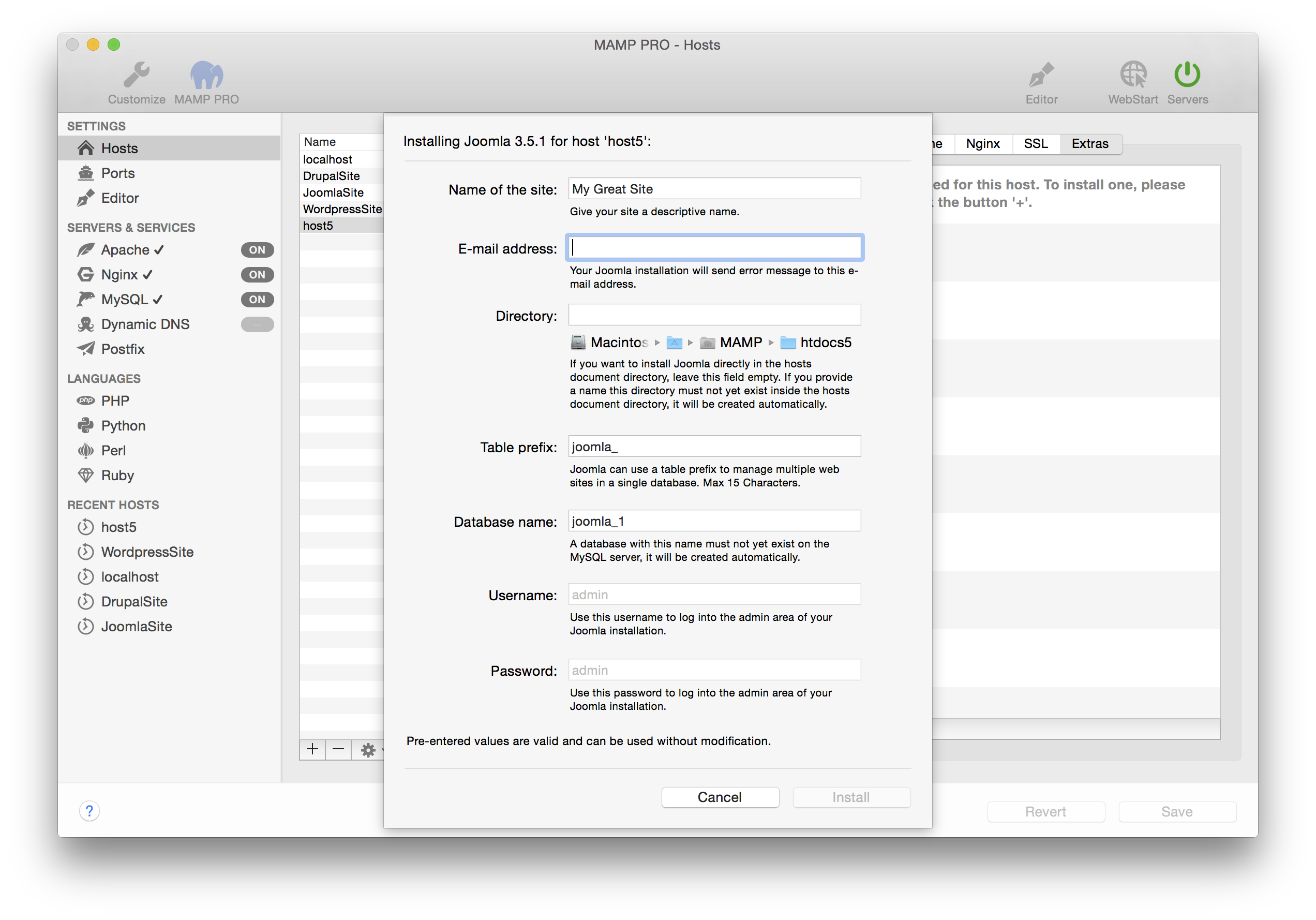Click the Table prefix field
The image size is (1316, 920).
(x=714, y=447)
